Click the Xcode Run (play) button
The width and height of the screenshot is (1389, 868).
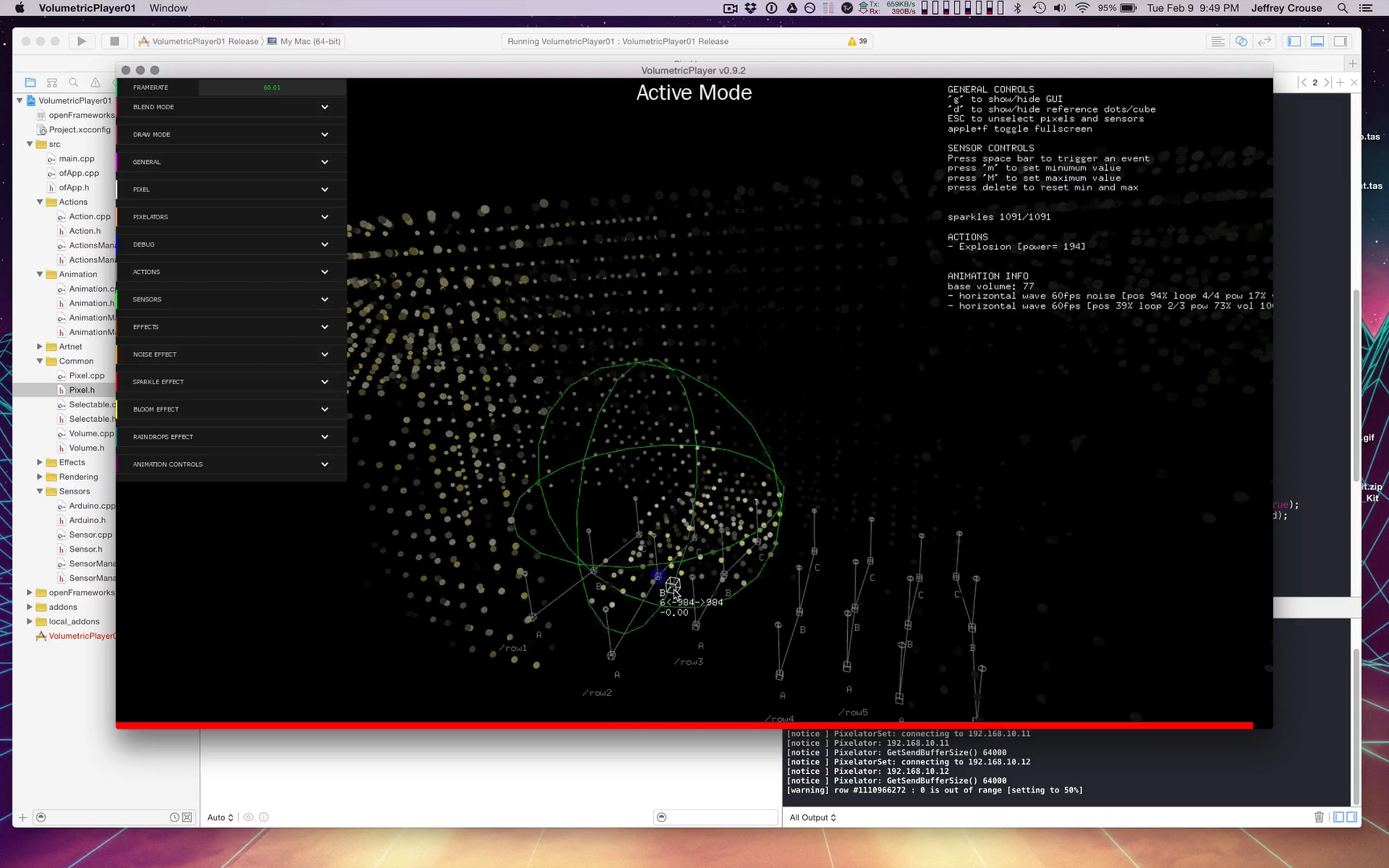click(82, 41)
